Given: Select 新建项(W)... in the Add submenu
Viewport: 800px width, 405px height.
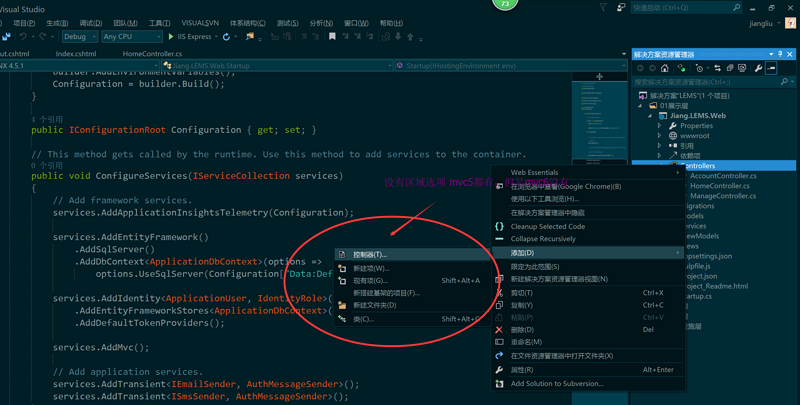Looking at the screenshot, I should (x=412, y=268).
